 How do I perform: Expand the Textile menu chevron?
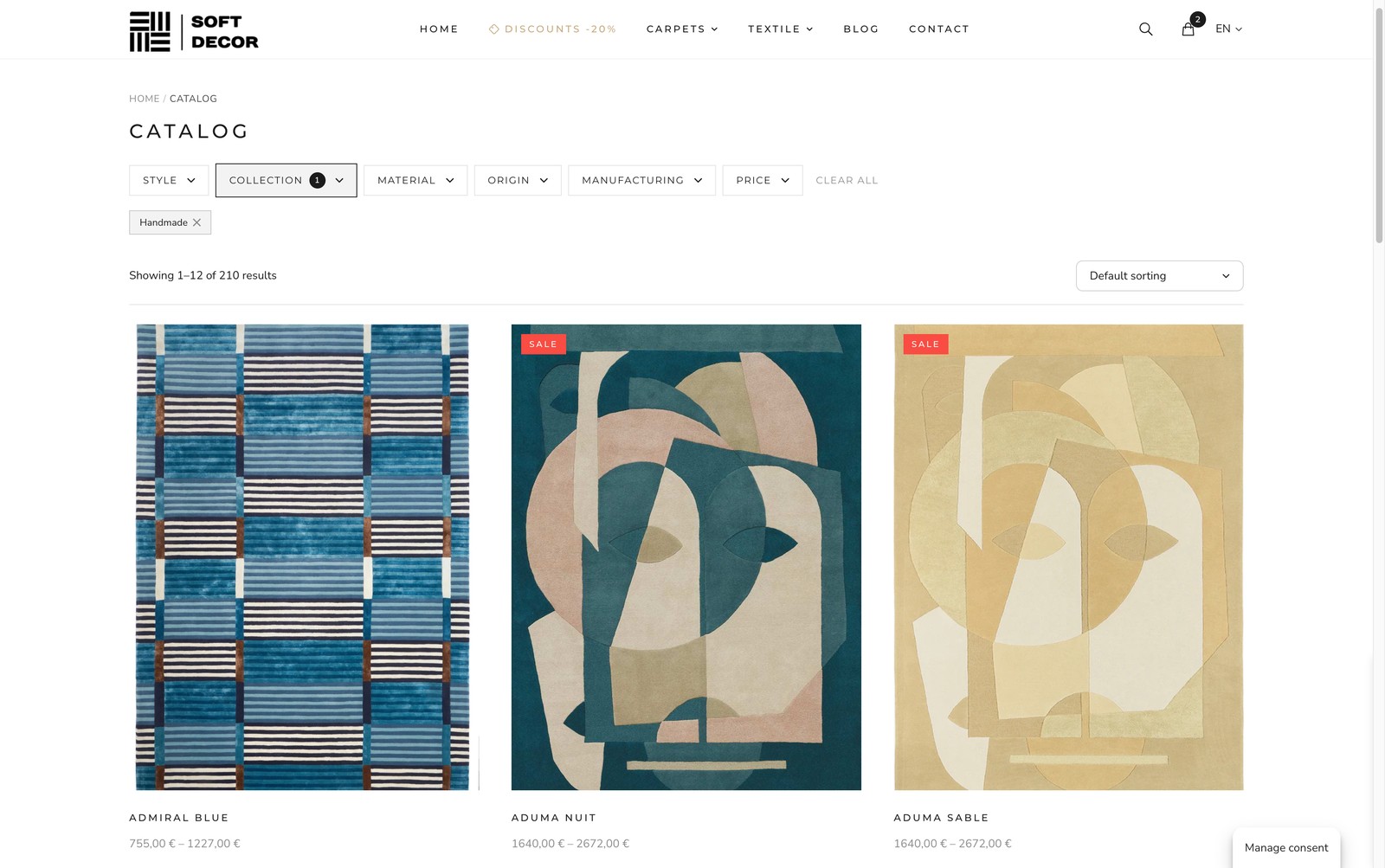point(810,29)
